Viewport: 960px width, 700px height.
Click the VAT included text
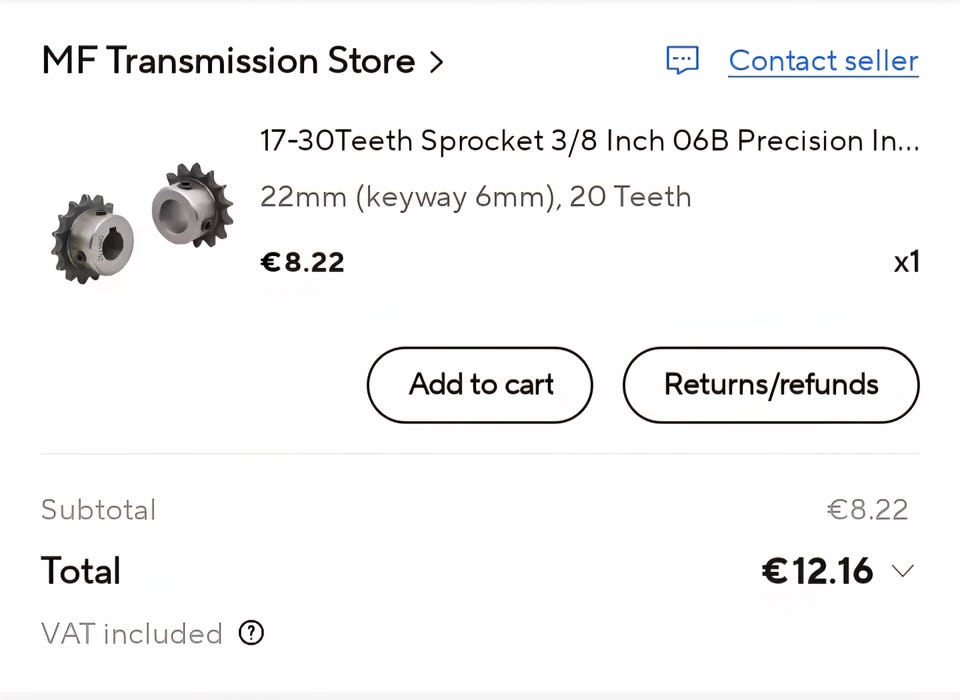[x=131, y=634]
